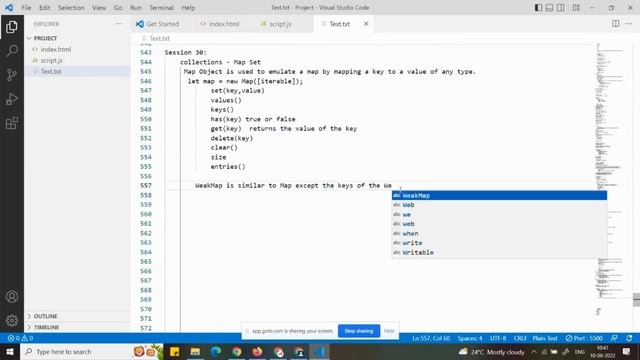Click the VS Code taskbar icon
Screen dimensions: 640x360
(x=319, y=351)
